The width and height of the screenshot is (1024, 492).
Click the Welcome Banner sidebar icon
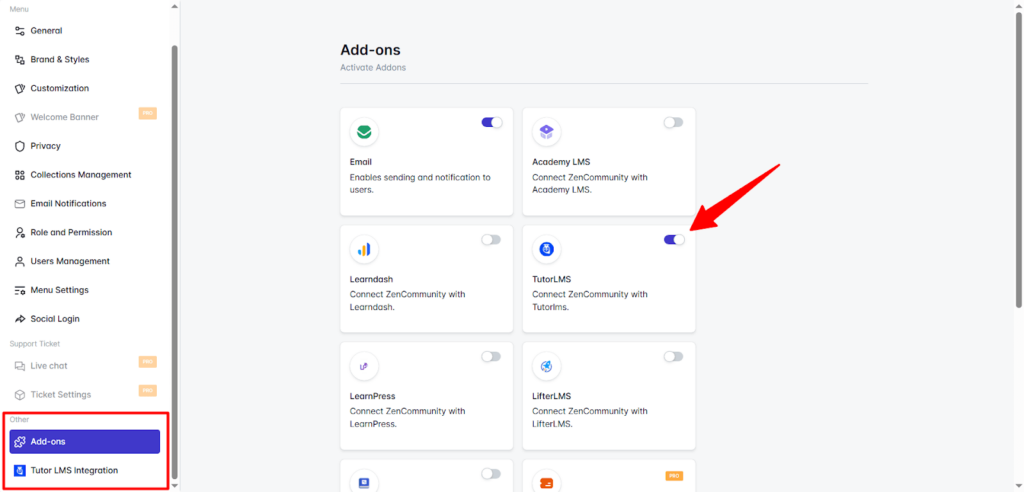point(20,117)
